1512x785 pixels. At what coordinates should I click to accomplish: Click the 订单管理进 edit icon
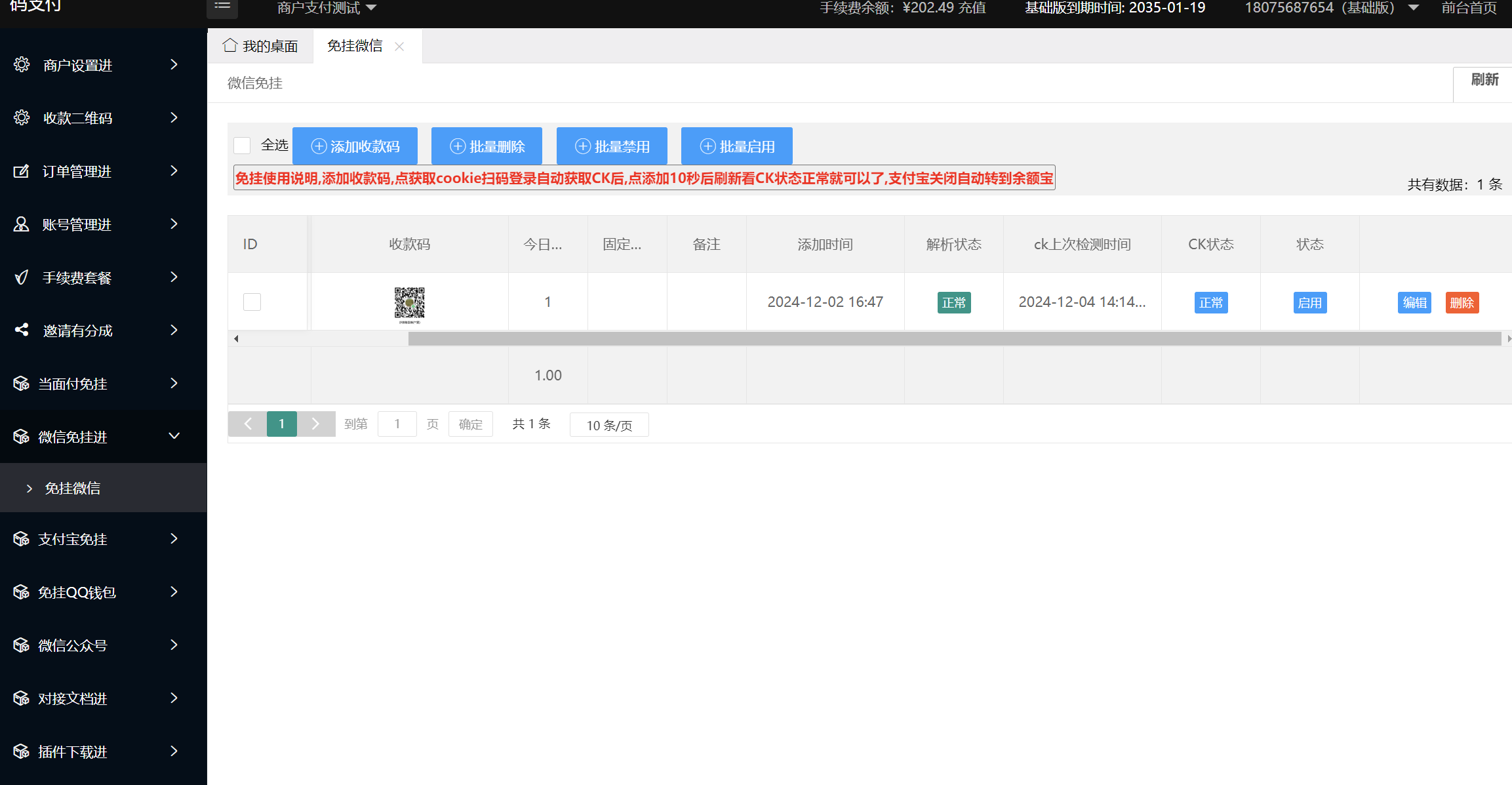[22, 171]
